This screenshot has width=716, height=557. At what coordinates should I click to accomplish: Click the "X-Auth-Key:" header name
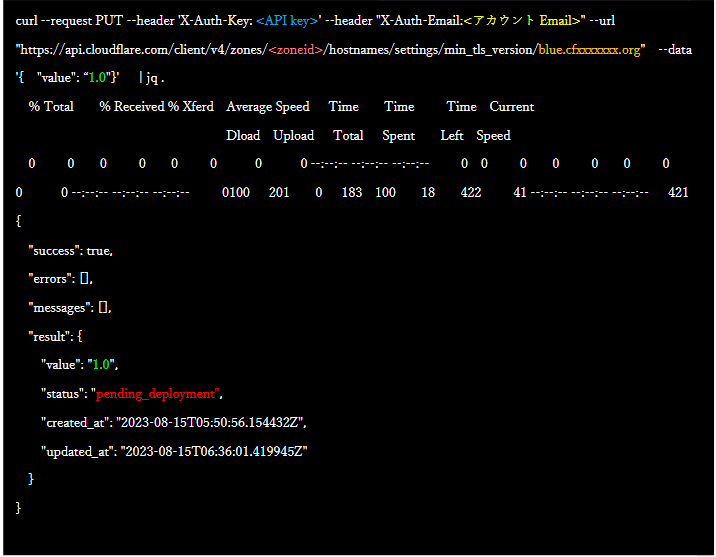pyautogui.click(x=217, y=21)
